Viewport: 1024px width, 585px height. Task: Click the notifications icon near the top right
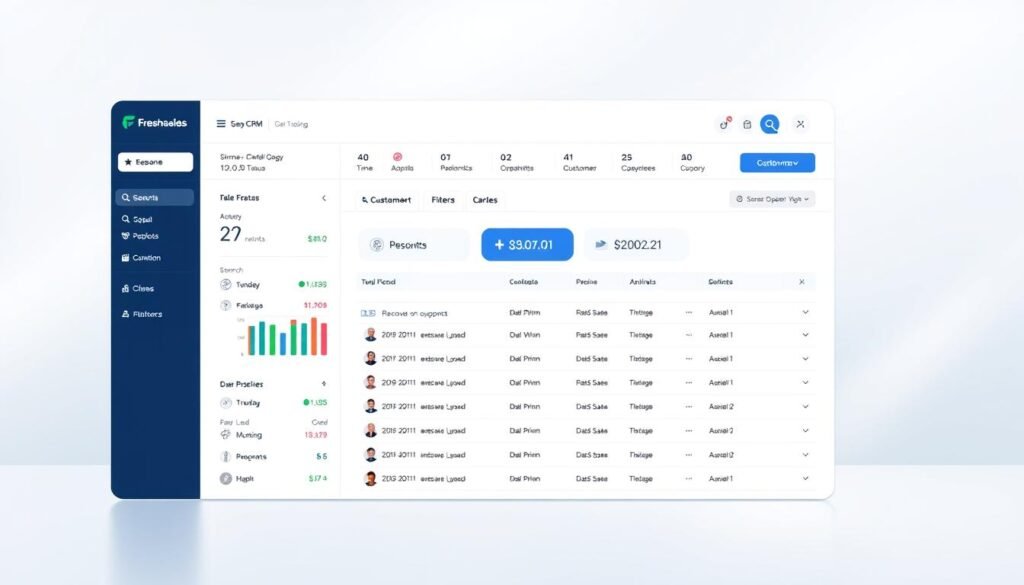pyautogui.click(x=724, y=124)
